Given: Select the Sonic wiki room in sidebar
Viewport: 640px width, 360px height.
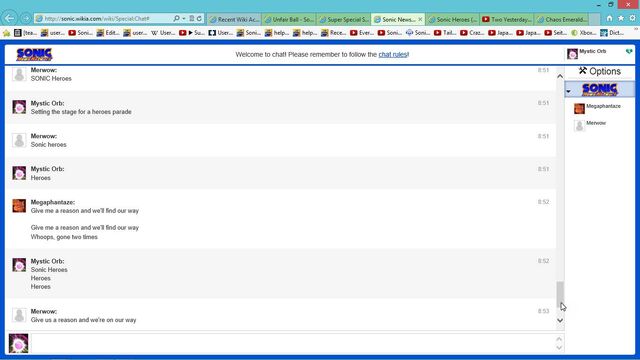Looking at the screenshot, I should [x=600, y=89].
